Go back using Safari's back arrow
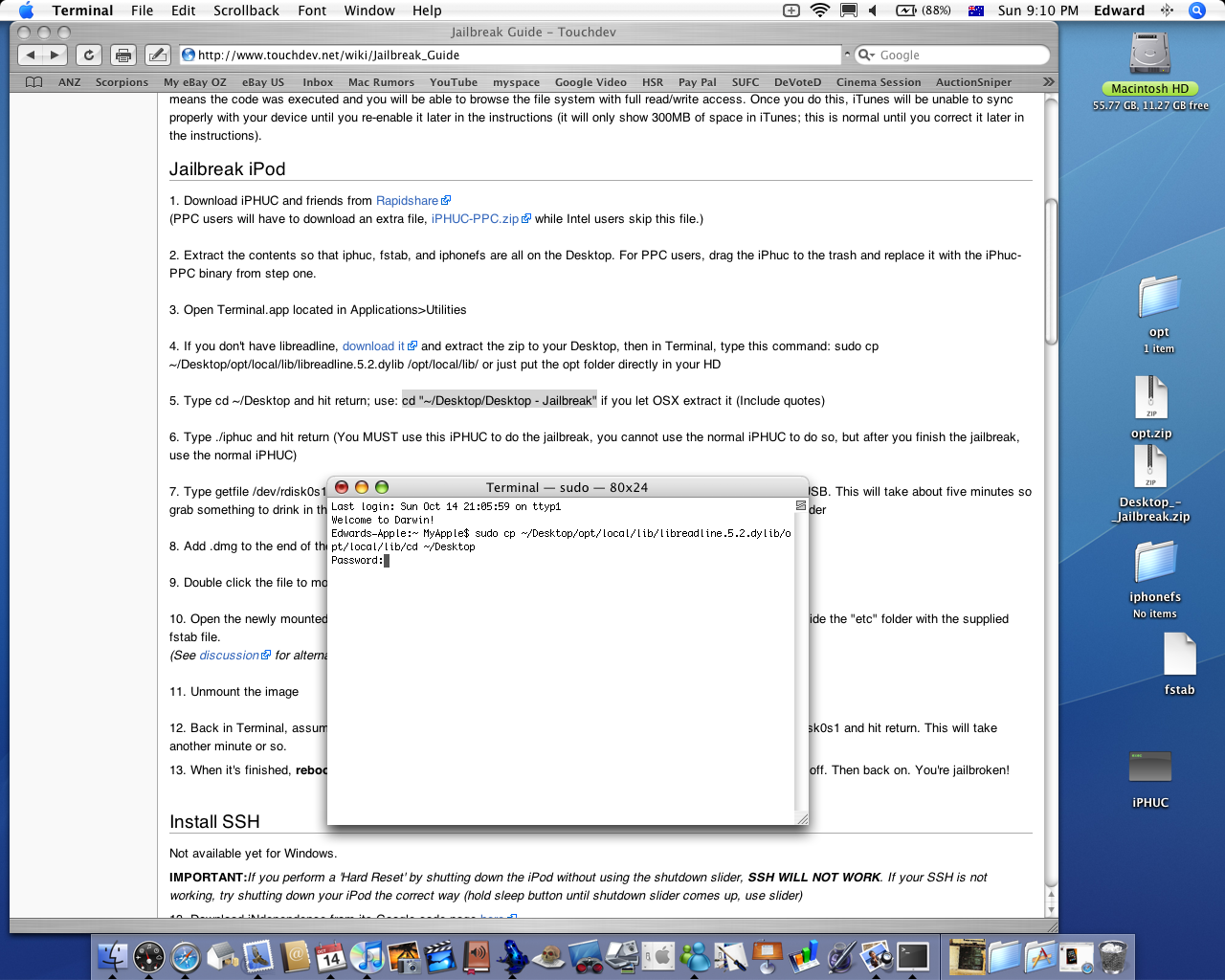This screenshot has height=980, width=1225. pos(31,56)
